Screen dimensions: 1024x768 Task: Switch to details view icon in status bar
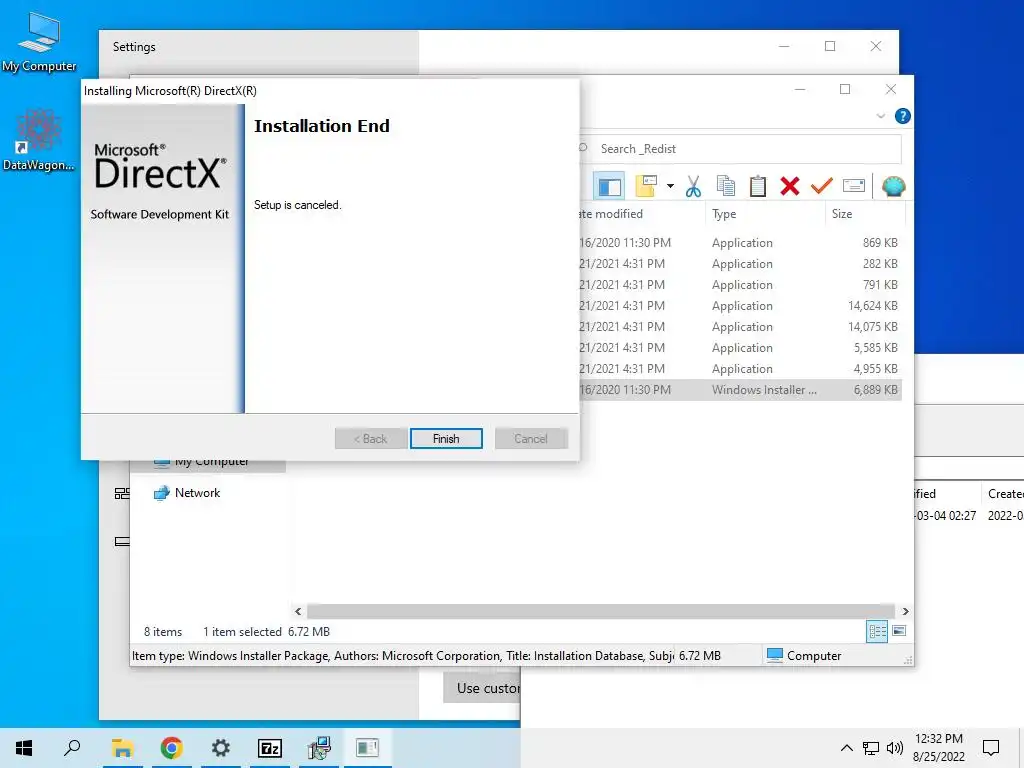[877, 632]
